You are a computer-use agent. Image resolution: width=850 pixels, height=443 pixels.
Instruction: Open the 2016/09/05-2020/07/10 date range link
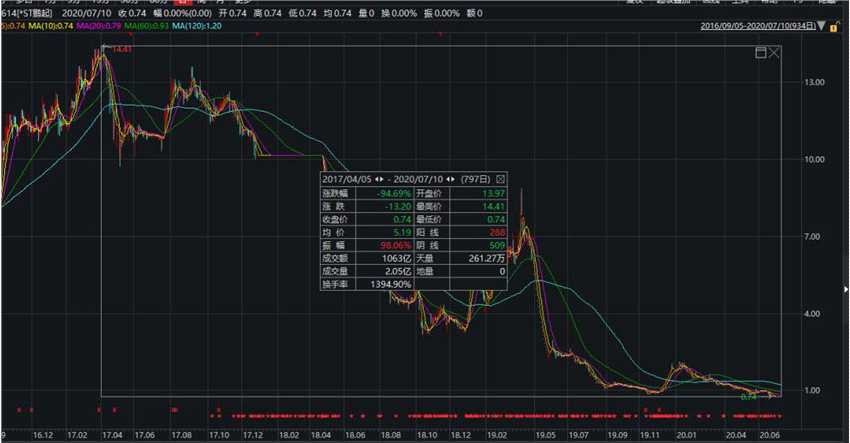(x=757, y=25)
